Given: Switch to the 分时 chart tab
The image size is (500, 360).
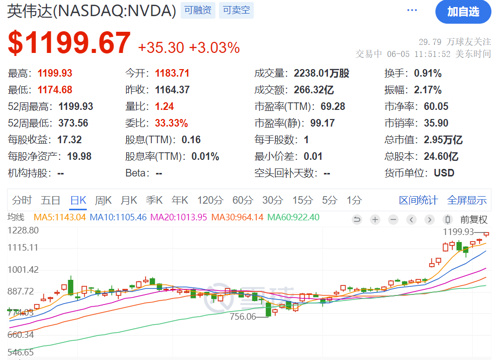Looking at the screenshot, I should click(x=22, y=200).
